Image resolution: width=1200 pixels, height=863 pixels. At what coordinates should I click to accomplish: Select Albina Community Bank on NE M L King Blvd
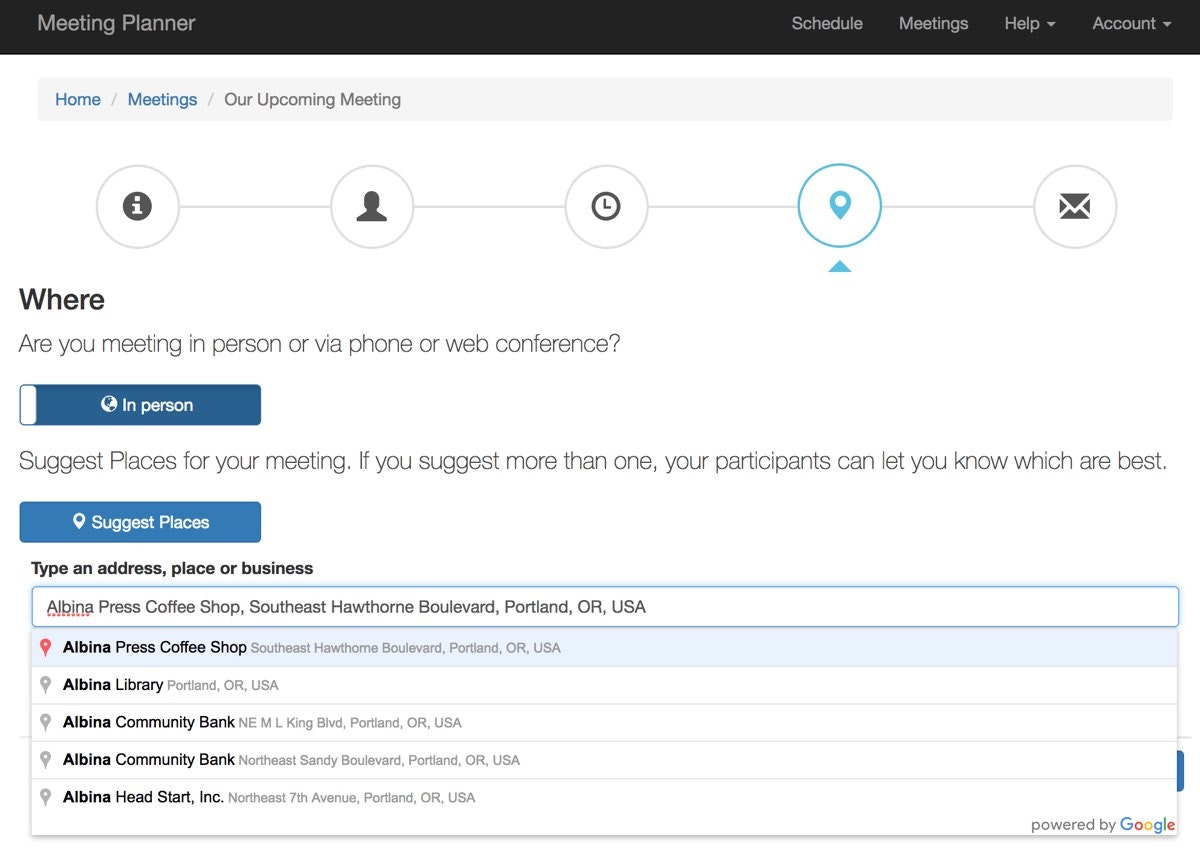[260, 722]
